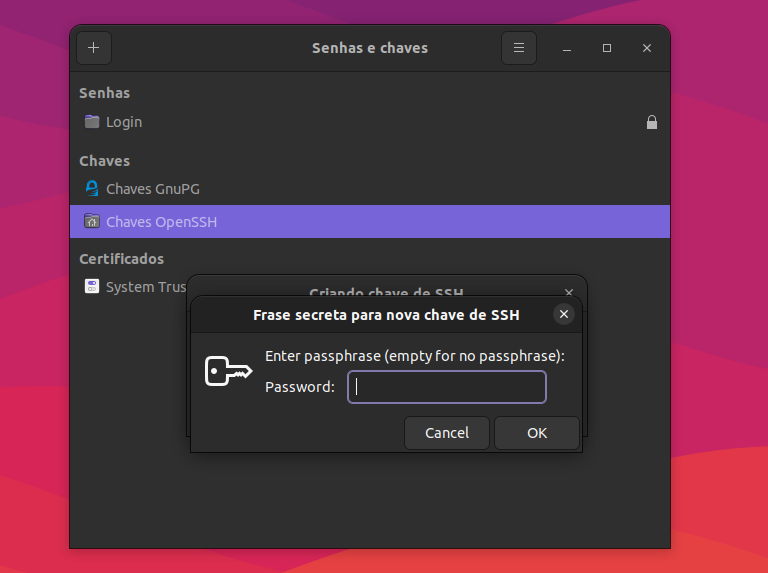This screenshot has height=573, width=768.
Task: Select Chaves GnuPG in the sidebar
Action: coord(370,189)
